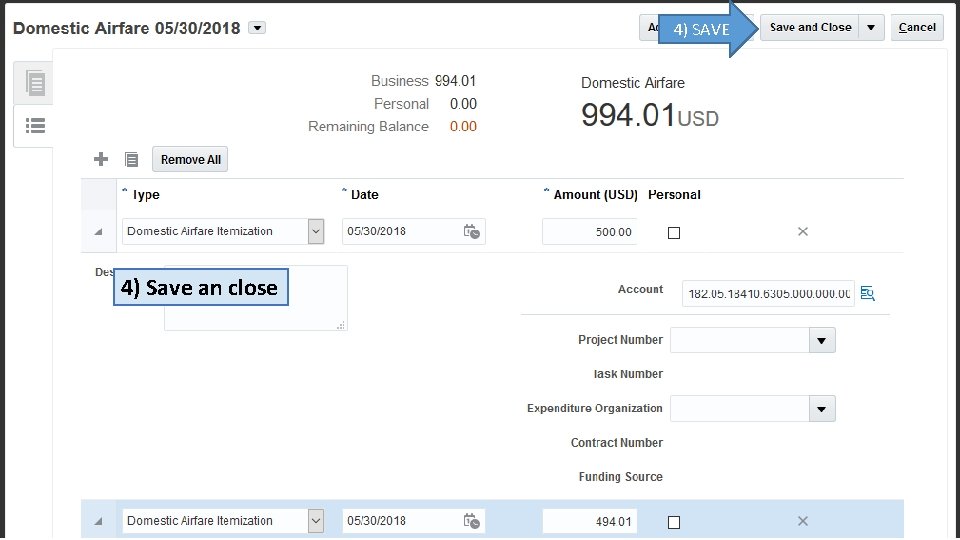The width and height of the screenshot is (960, 540).
Task: Add a new itemization line with plus icon
Action: pos(101,159)
